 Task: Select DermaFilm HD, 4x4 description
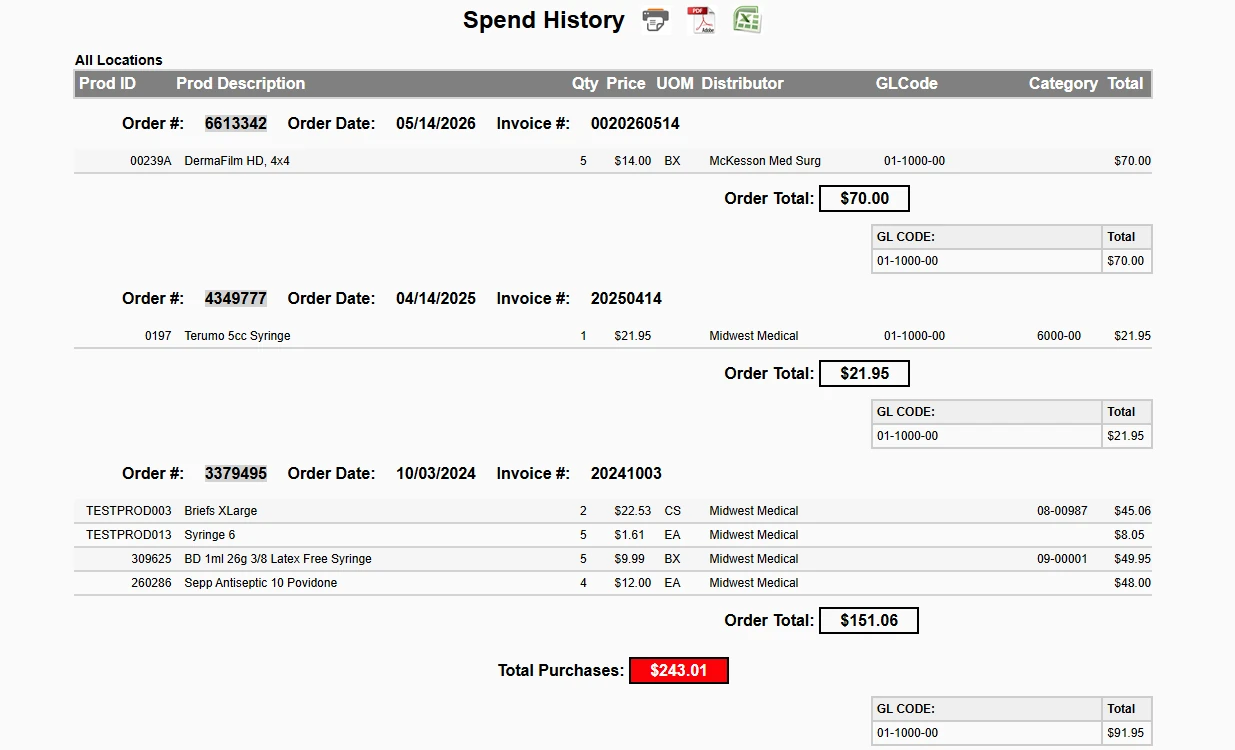pyautogui.click(x=237, y=160)
